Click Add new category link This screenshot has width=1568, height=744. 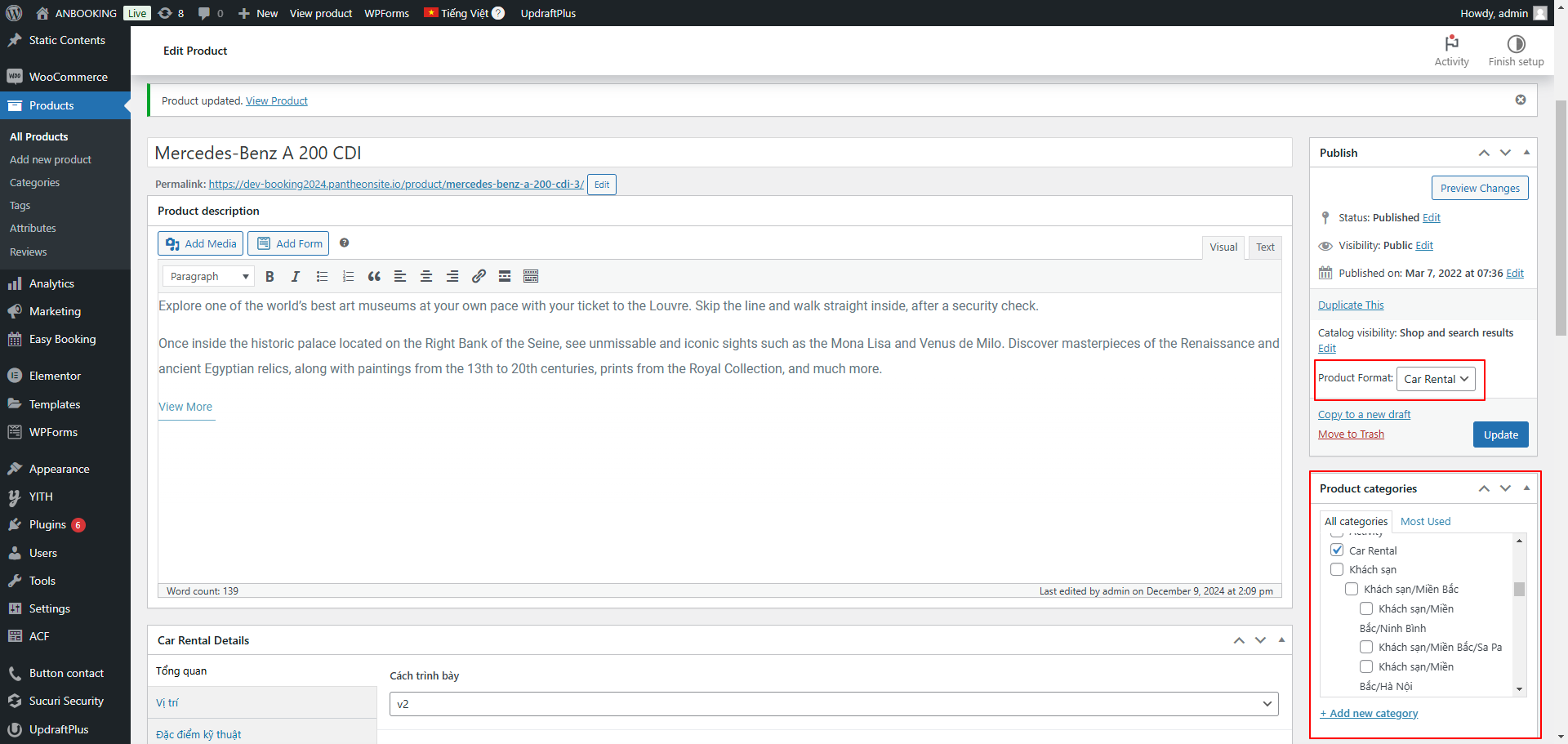pos(1369,713)
